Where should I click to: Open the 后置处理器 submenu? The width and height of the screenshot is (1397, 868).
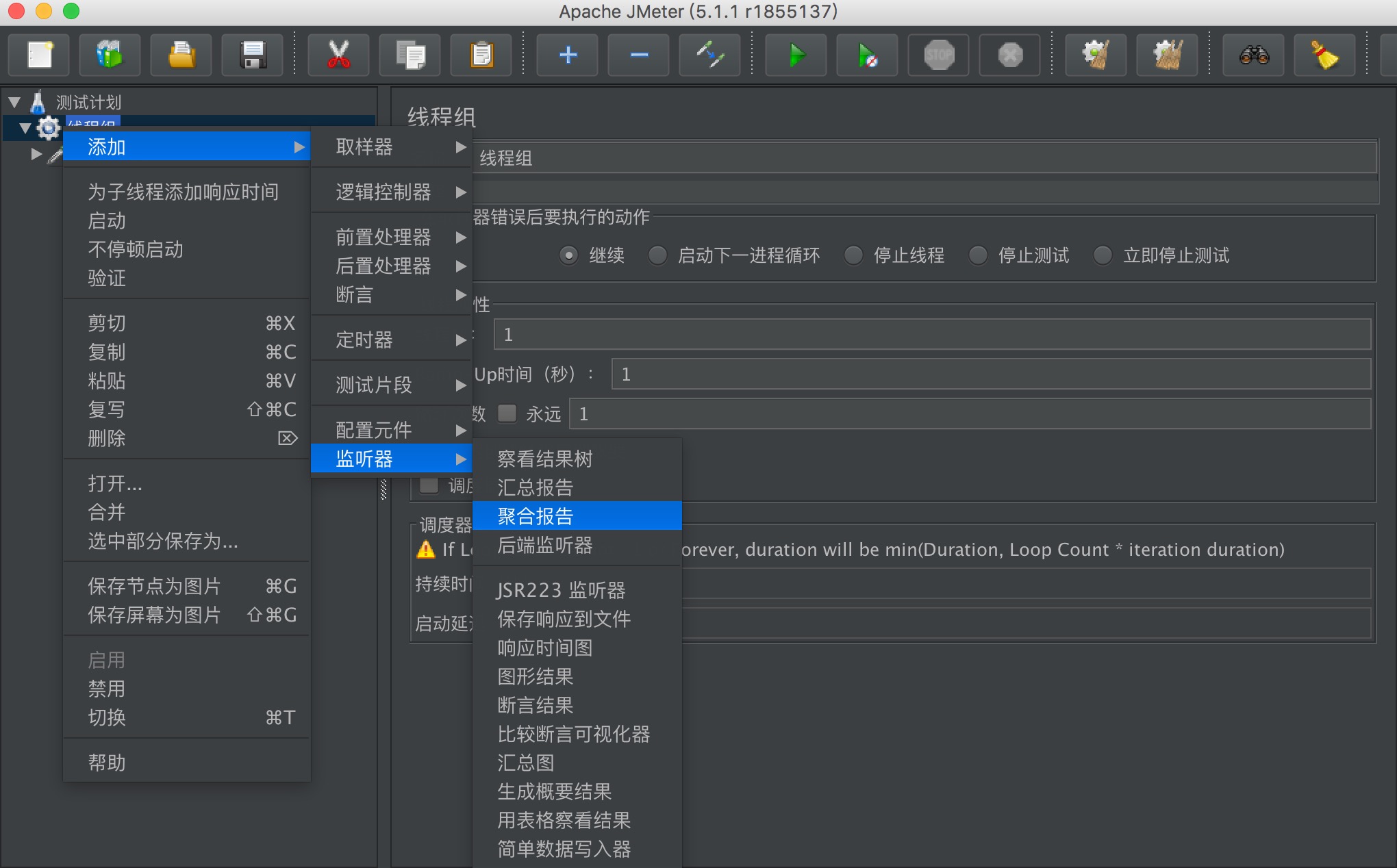392,266
